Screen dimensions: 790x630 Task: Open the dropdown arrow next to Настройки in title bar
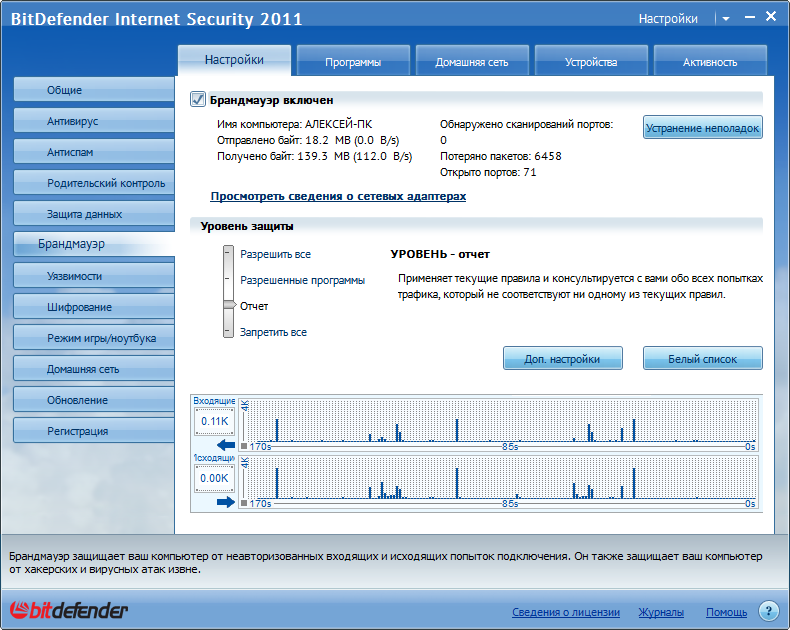tap(726, 19)
